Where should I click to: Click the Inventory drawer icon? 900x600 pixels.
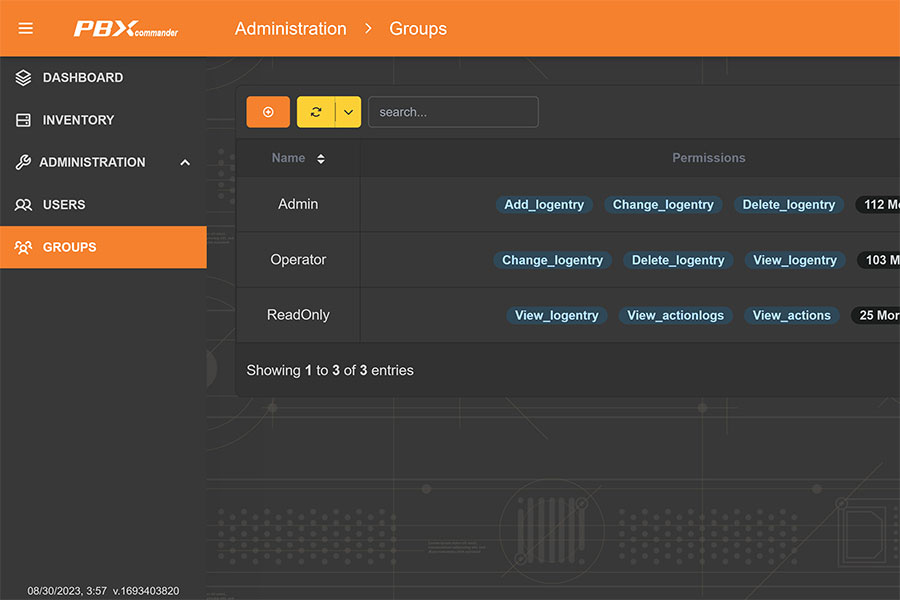coord(24,120)
